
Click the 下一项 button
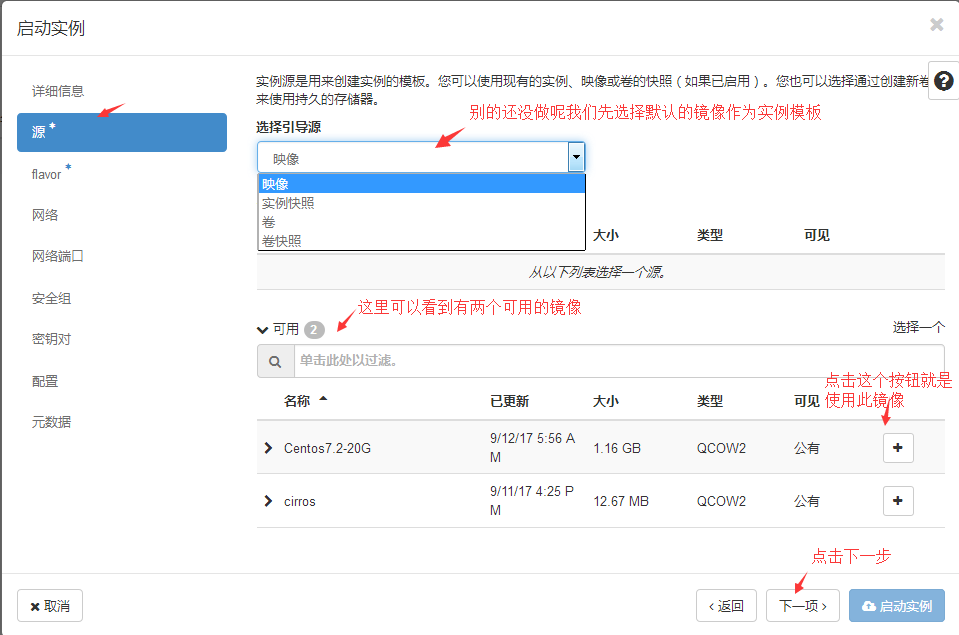tap(802, 605)
